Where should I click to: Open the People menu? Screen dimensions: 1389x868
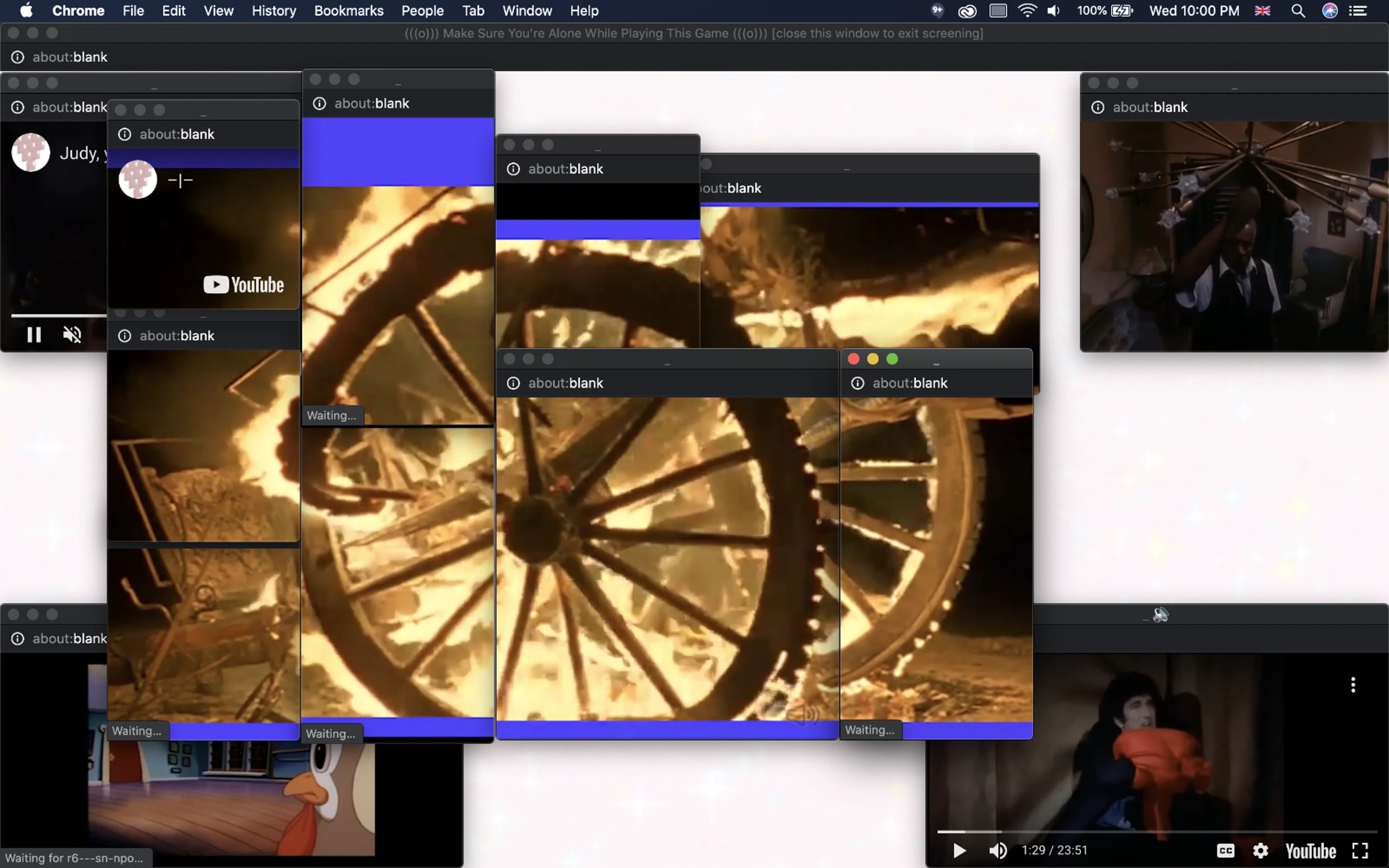422,10
